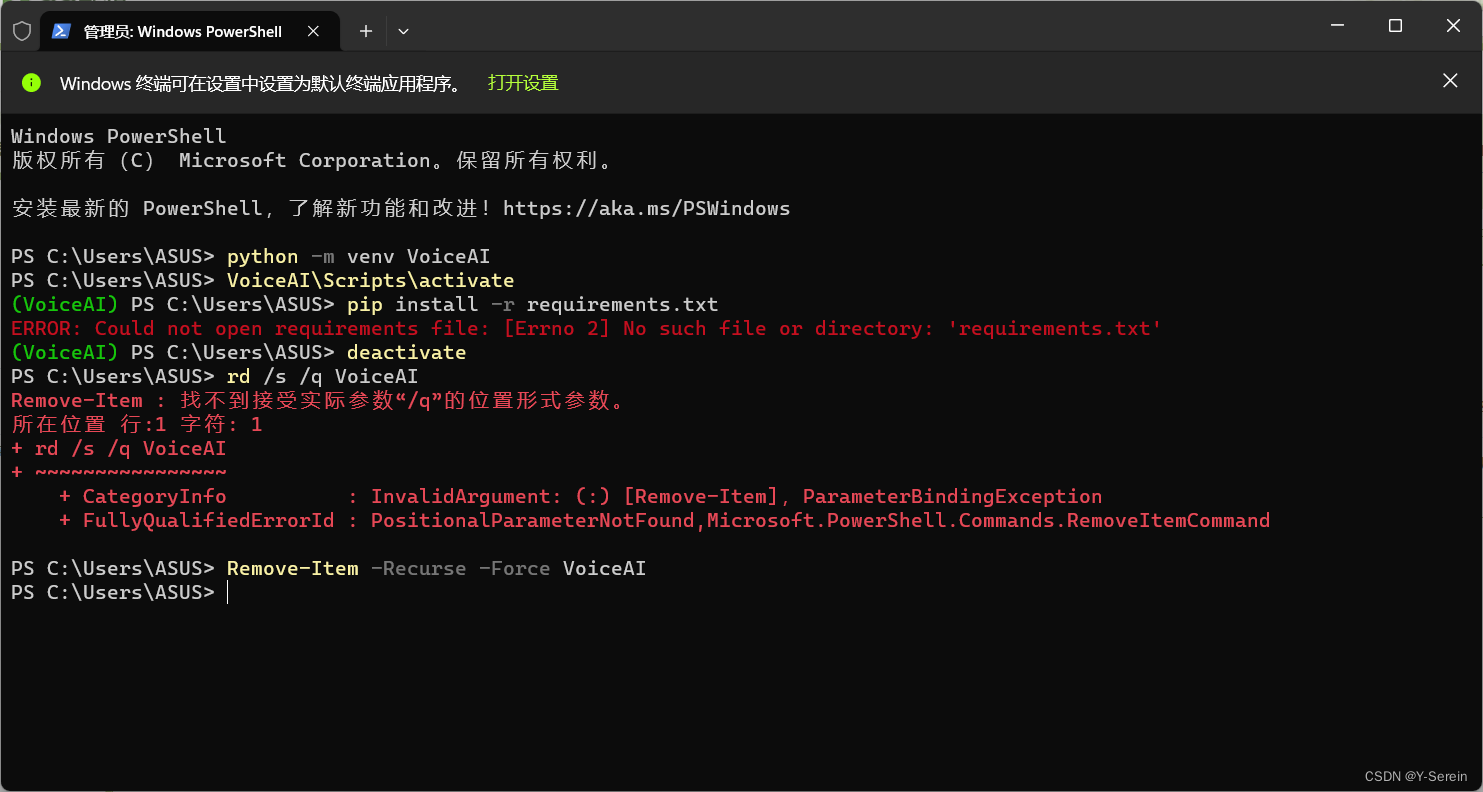Minimize the terminal window
Image resolution: width=1483 pixels, height=792 pixels.
[x=1339, y=26]
